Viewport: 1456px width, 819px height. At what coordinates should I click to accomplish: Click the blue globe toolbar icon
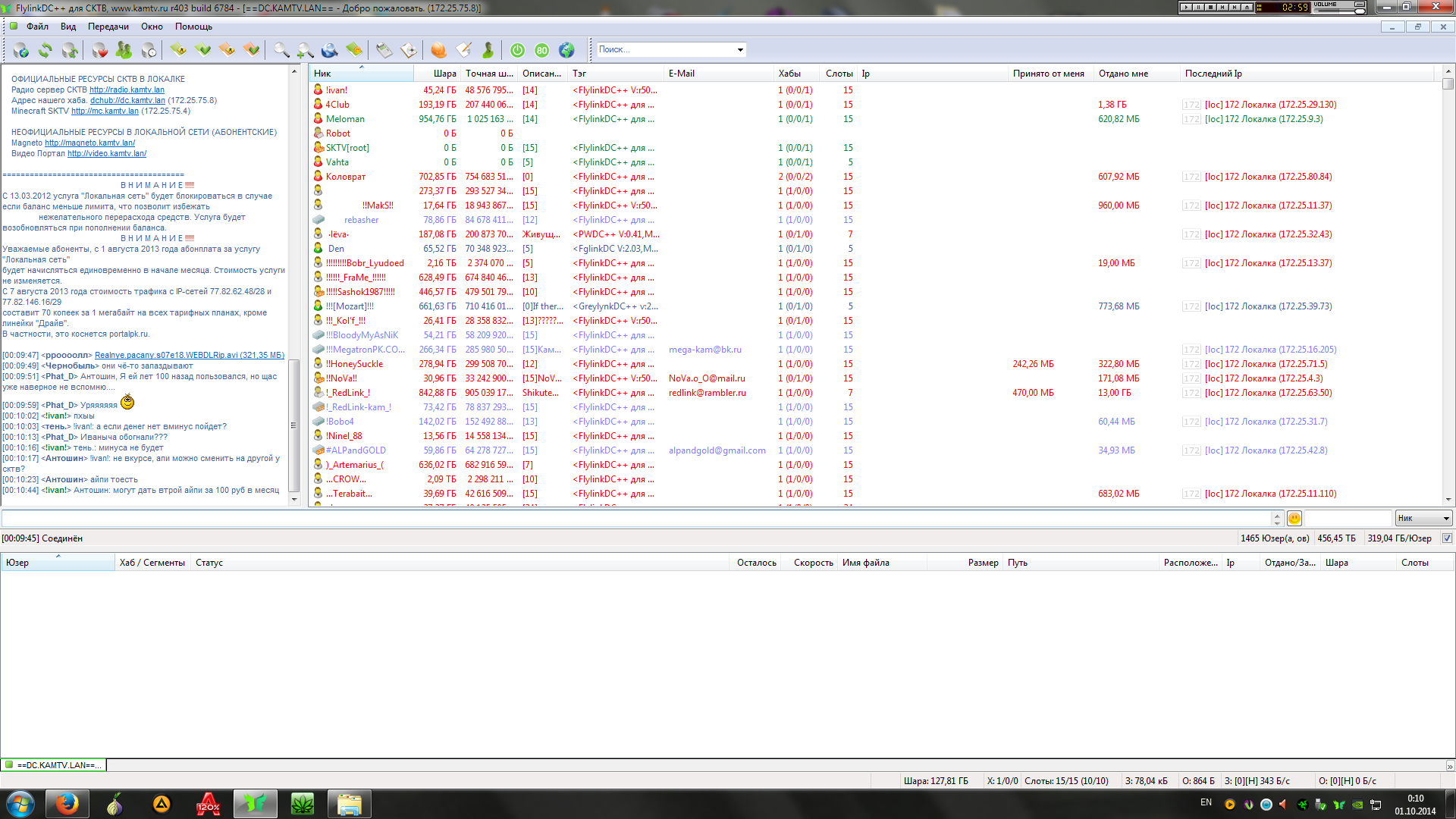point(566,50)
